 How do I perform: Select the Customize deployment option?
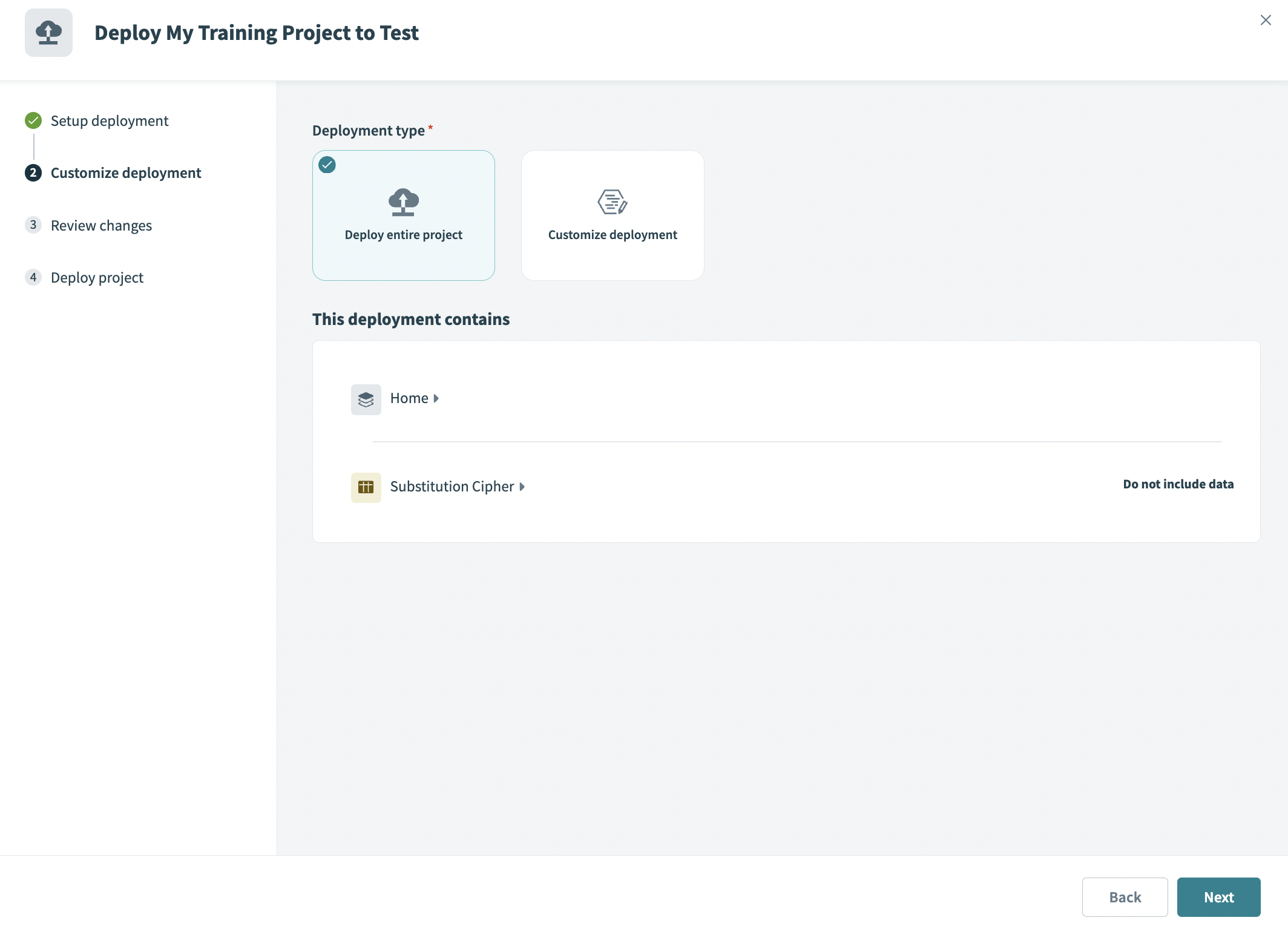[612, 215]
